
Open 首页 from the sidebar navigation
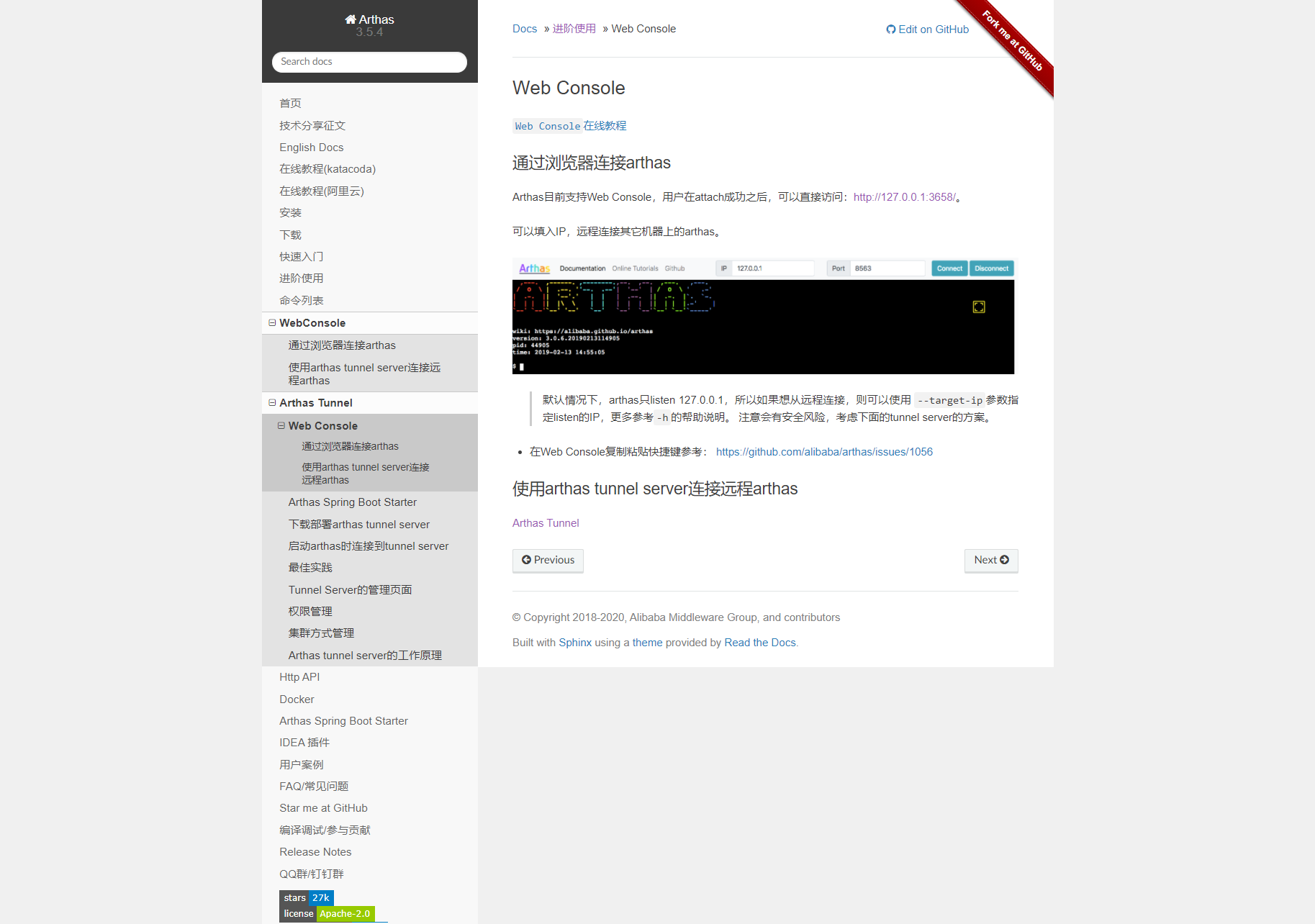tap(291, 103)
